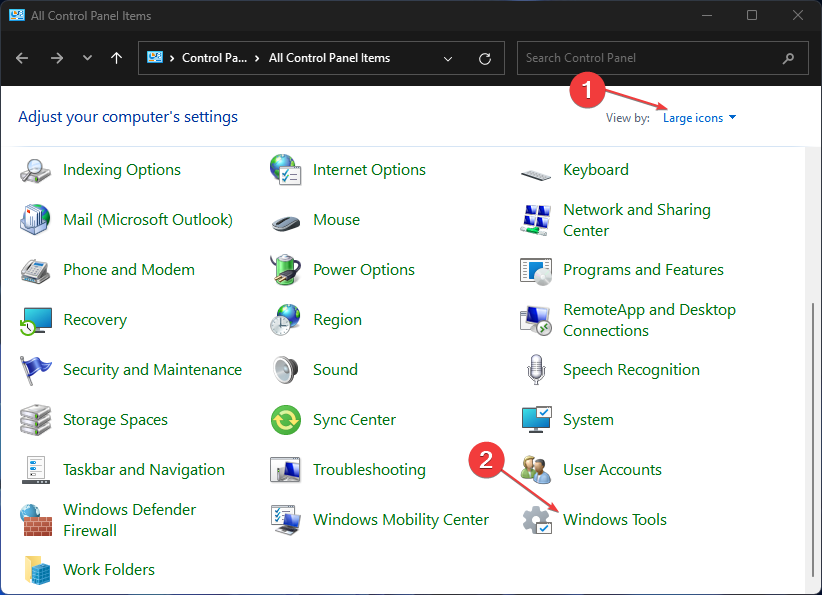Viewport: 822px width, 595px height.
Task: Open the User Accounts icon
Action: [x=536, y=470]
